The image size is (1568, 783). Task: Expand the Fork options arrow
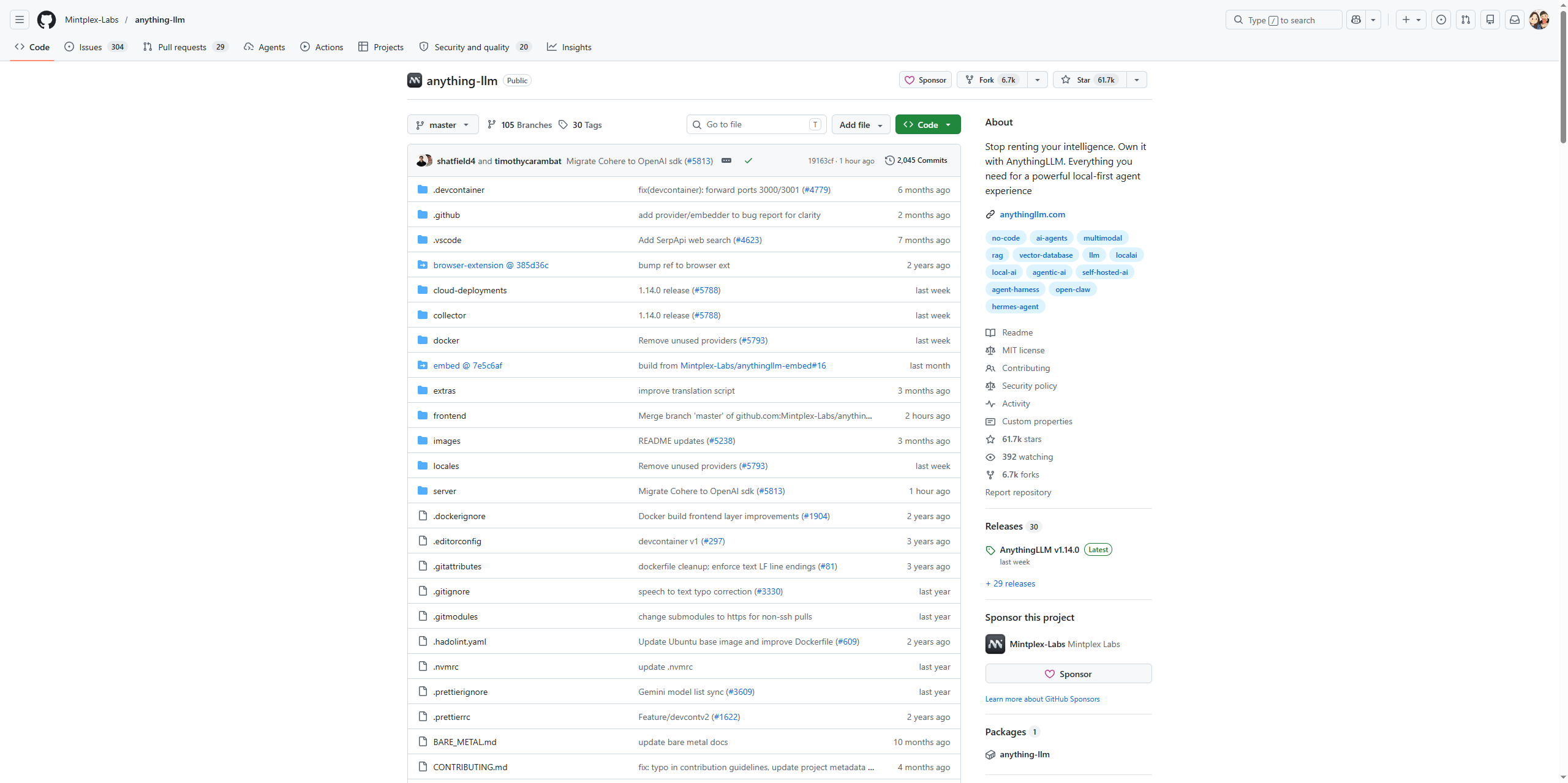(x=1038, y=80)
